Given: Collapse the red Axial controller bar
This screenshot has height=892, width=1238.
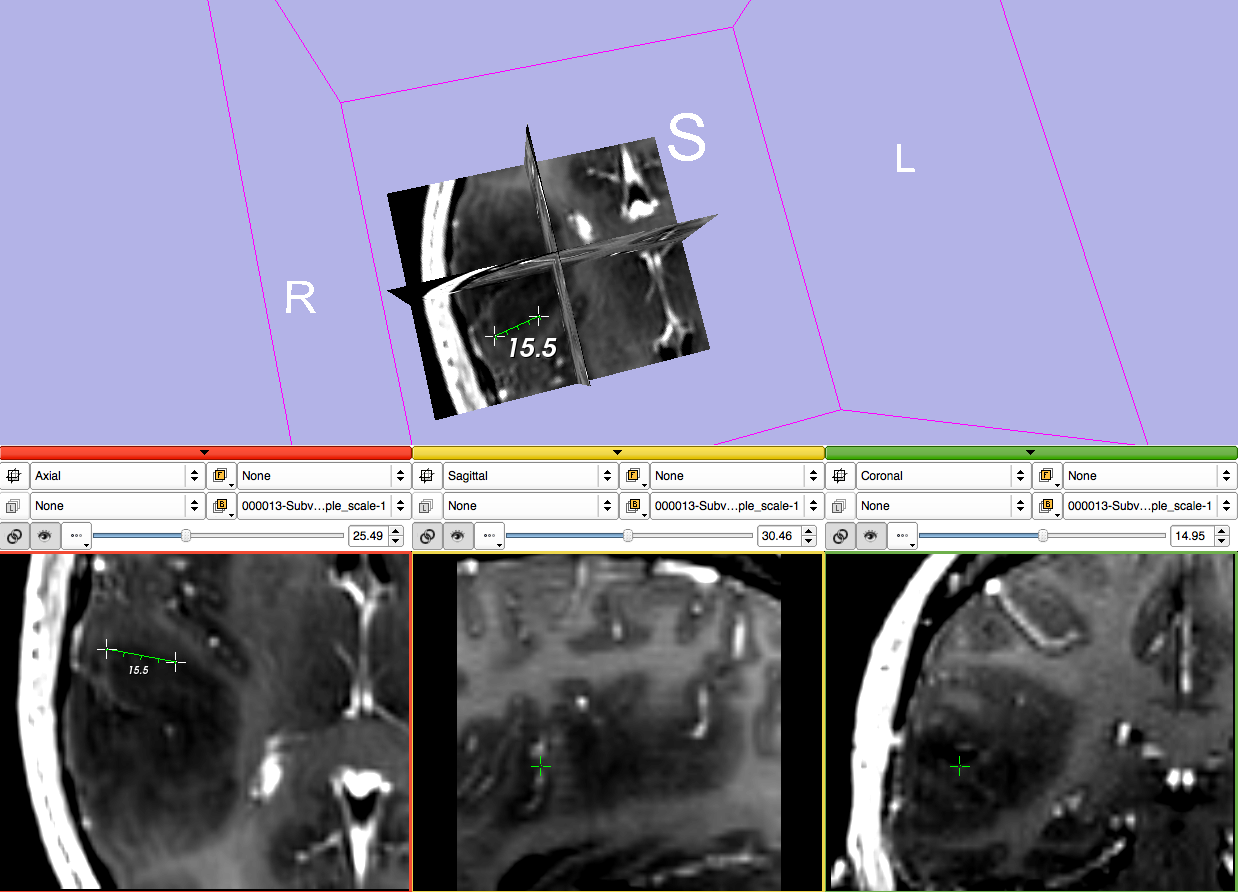Looking at the screenshot, I should coord(205,453).
